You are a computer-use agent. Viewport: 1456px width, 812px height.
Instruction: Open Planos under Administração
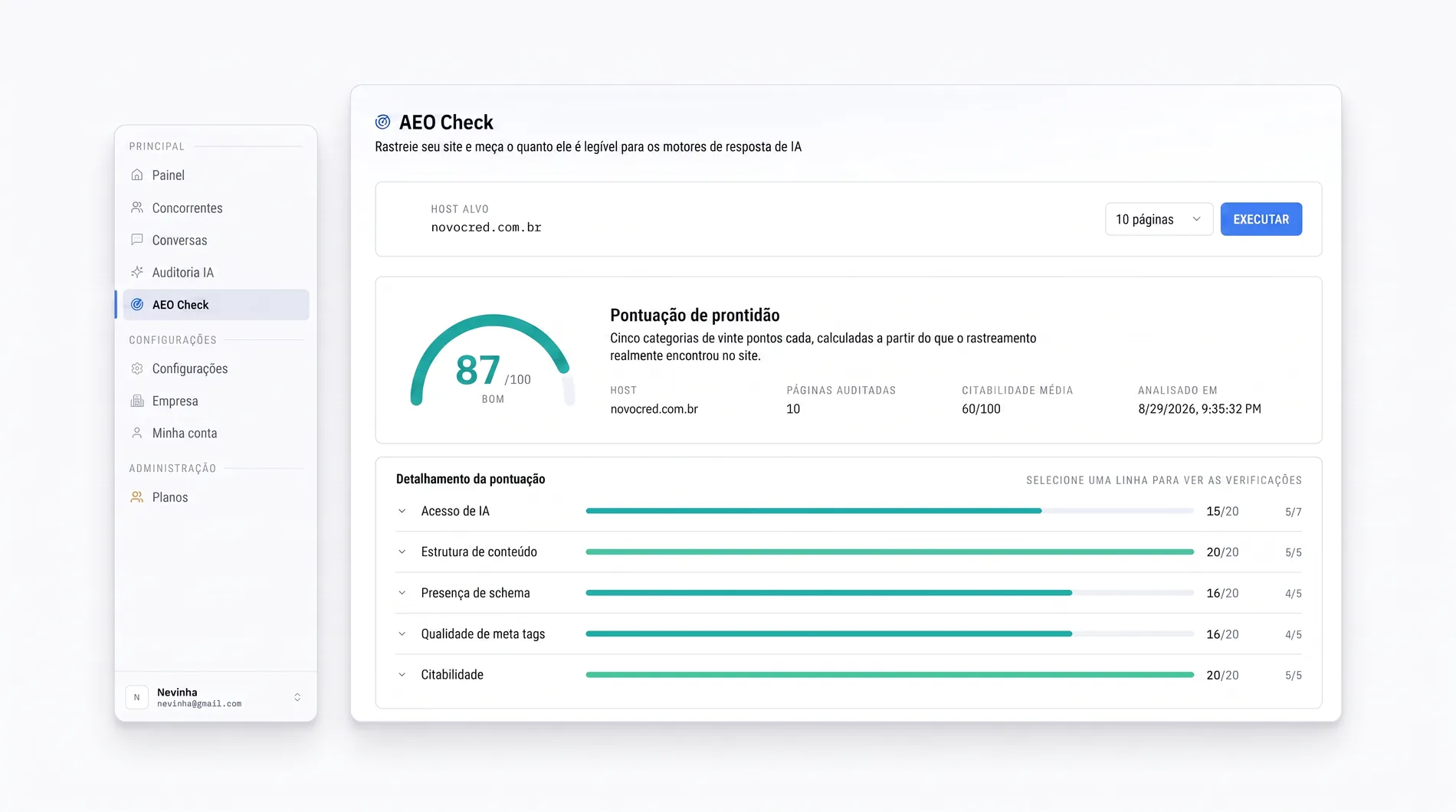pyautogui.click(x=216, y=497)
